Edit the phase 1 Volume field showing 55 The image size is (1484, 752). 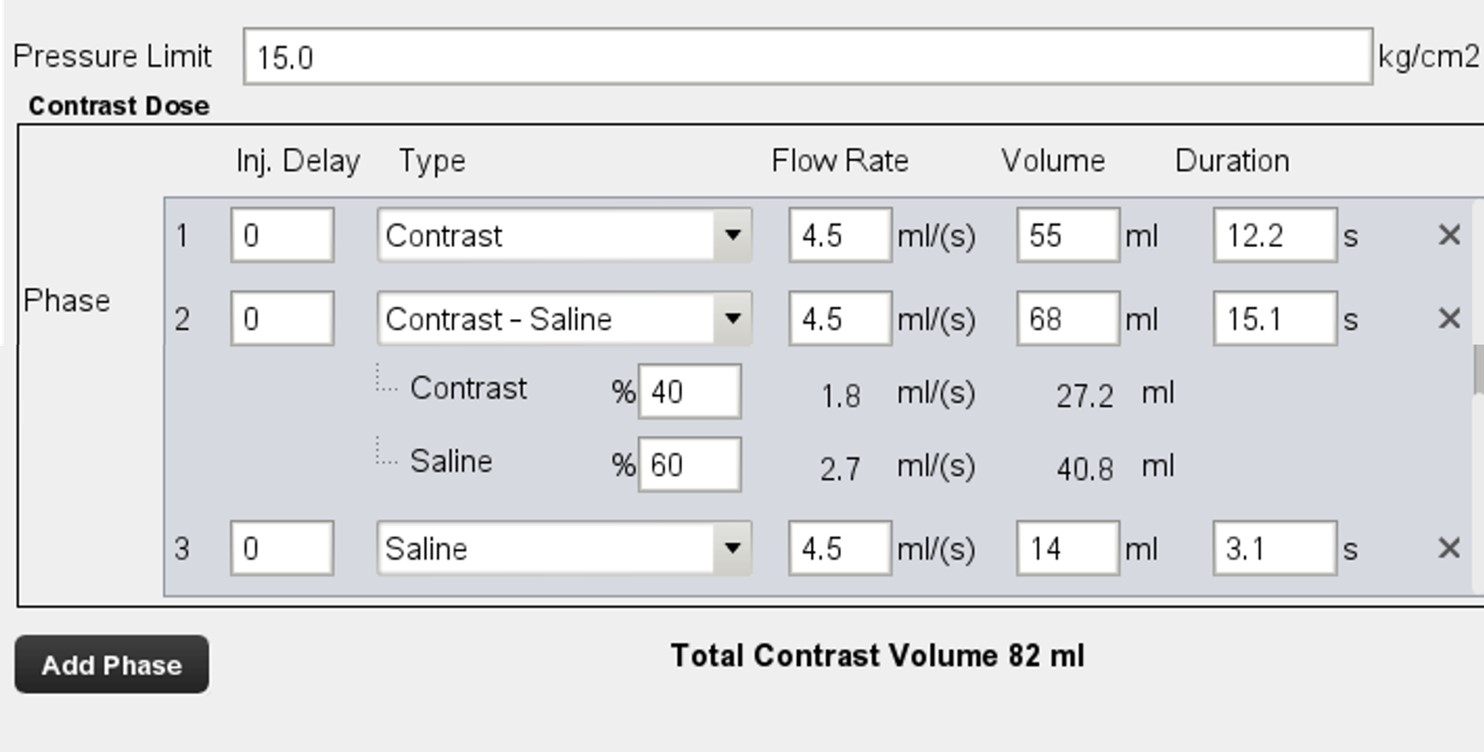[x=1067, y=236]
